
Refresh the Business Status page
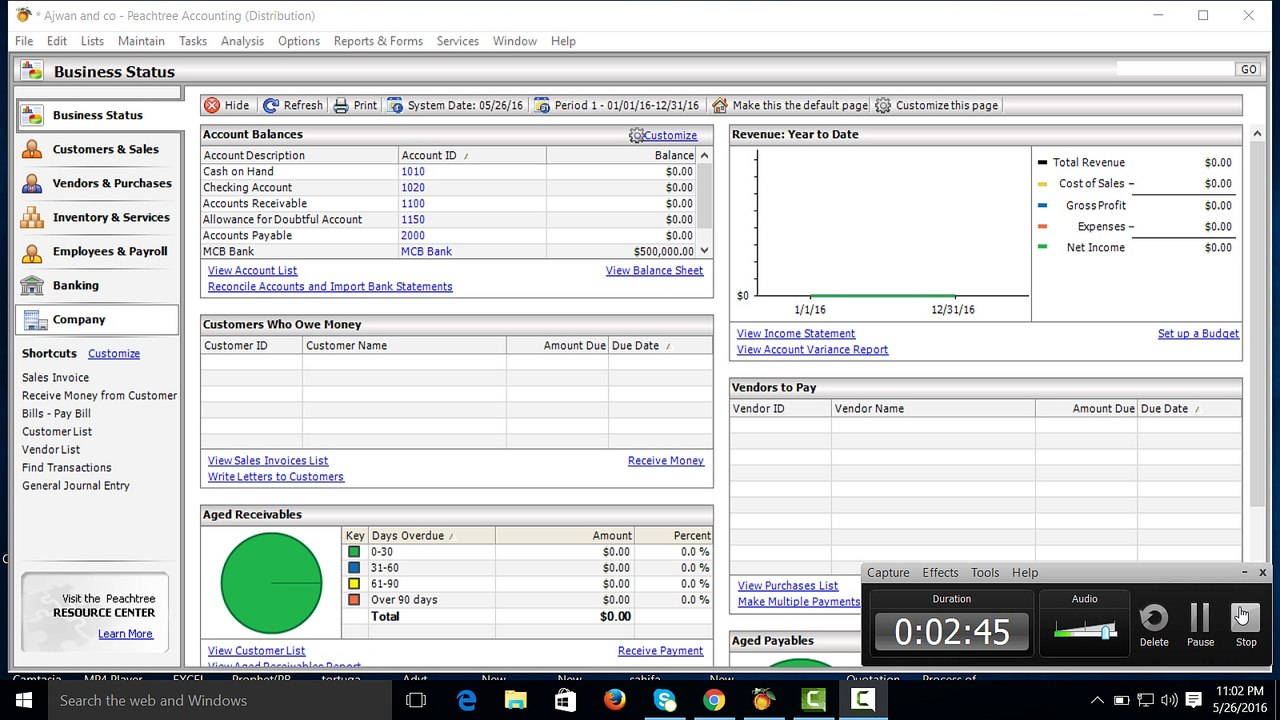pos(293,105)
